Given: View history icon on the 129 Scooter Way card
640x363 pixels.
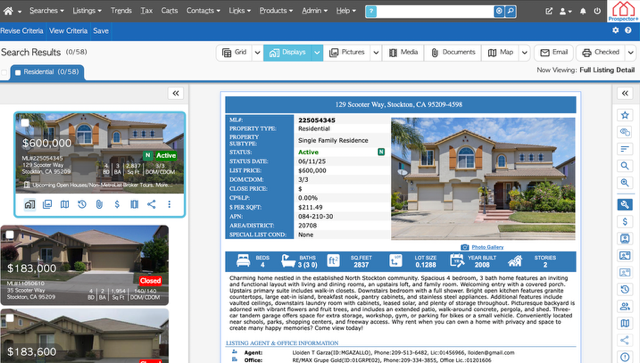Looking at the screenshot, I should point(82,204).
